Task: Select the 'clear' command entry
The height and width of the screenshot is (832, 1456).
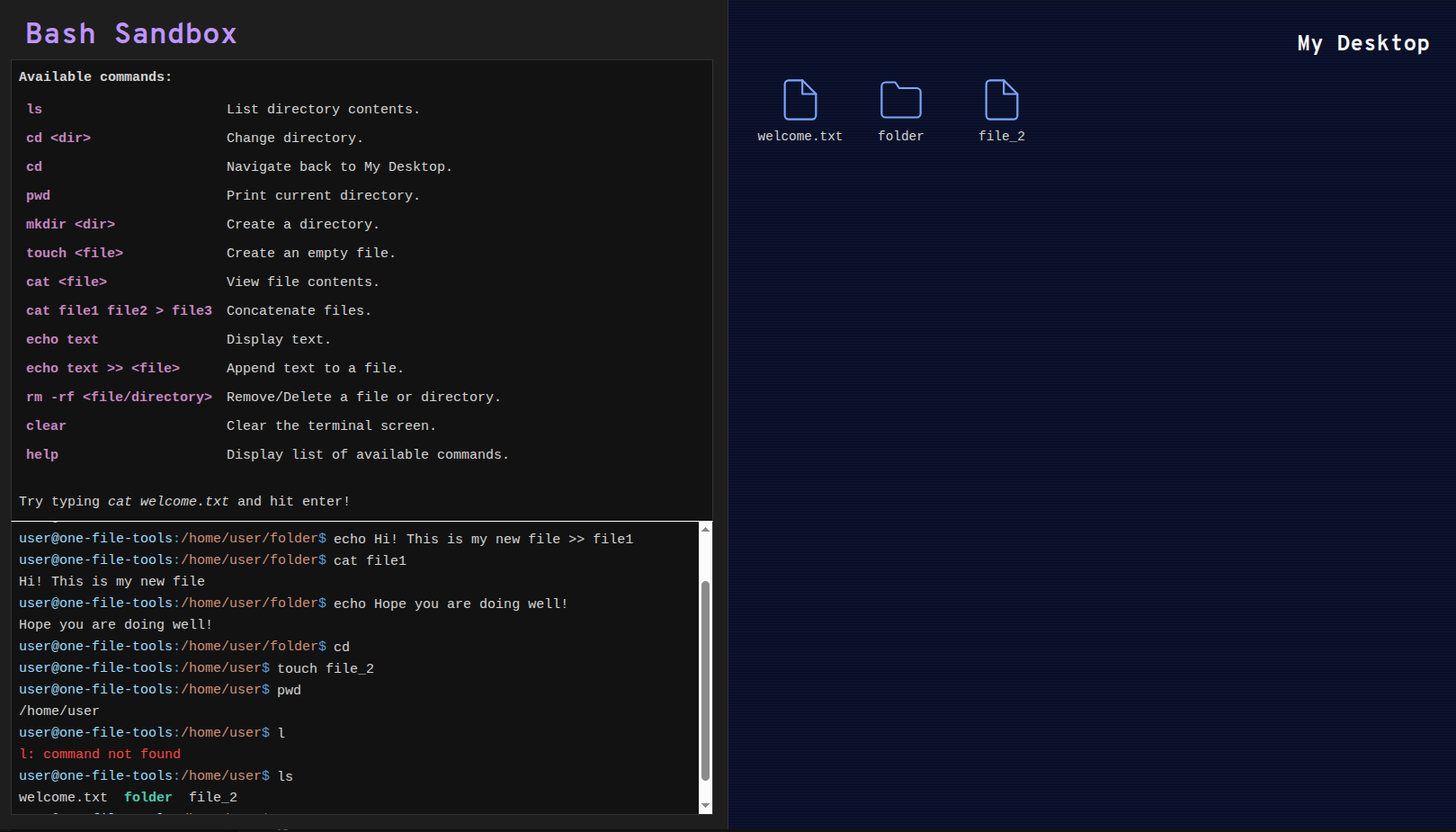Action: [46, 425]
